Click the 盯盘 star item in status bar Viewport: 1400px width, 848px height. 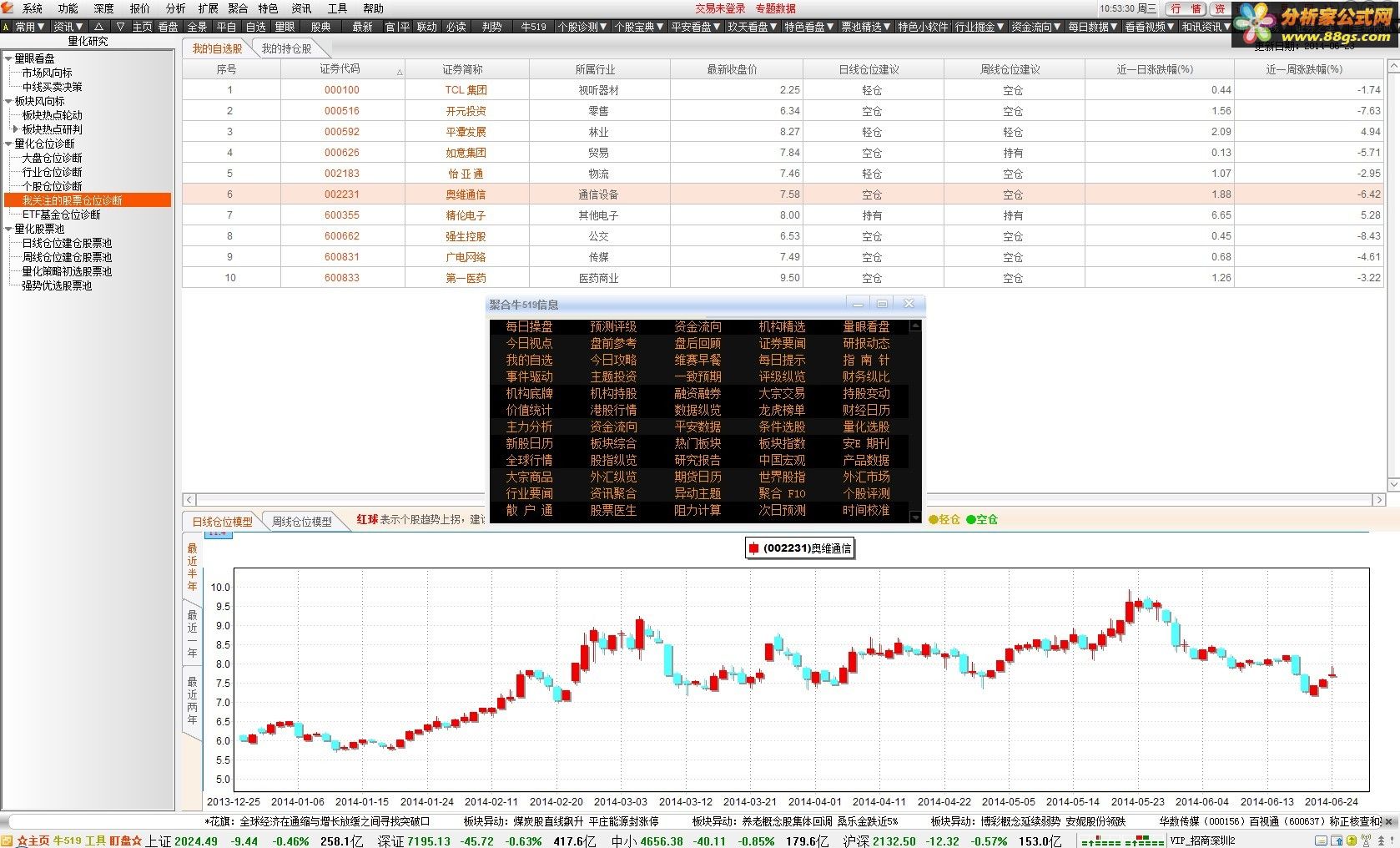pyautogui.click(x=126, y=841)
